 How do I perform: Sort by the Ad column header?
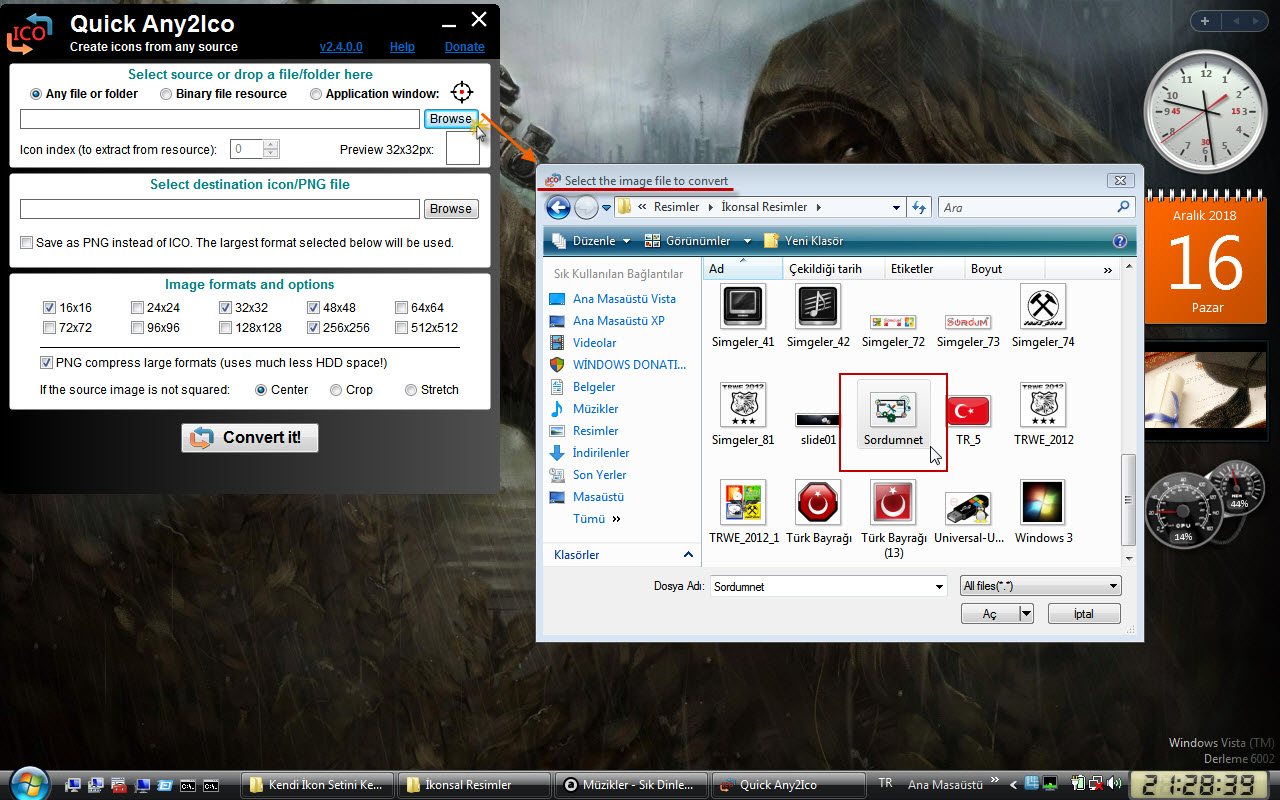[x=743, y=269]
